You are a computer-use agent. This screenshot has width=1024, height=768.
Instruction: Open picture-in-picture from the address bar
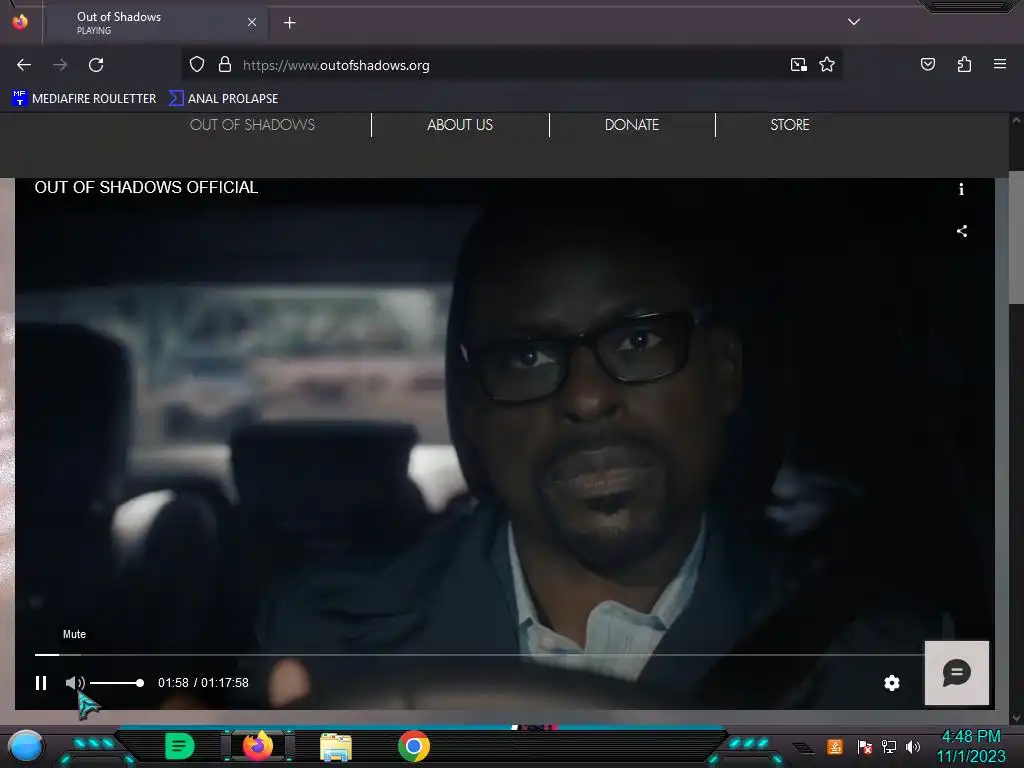[x=799, y=65]
